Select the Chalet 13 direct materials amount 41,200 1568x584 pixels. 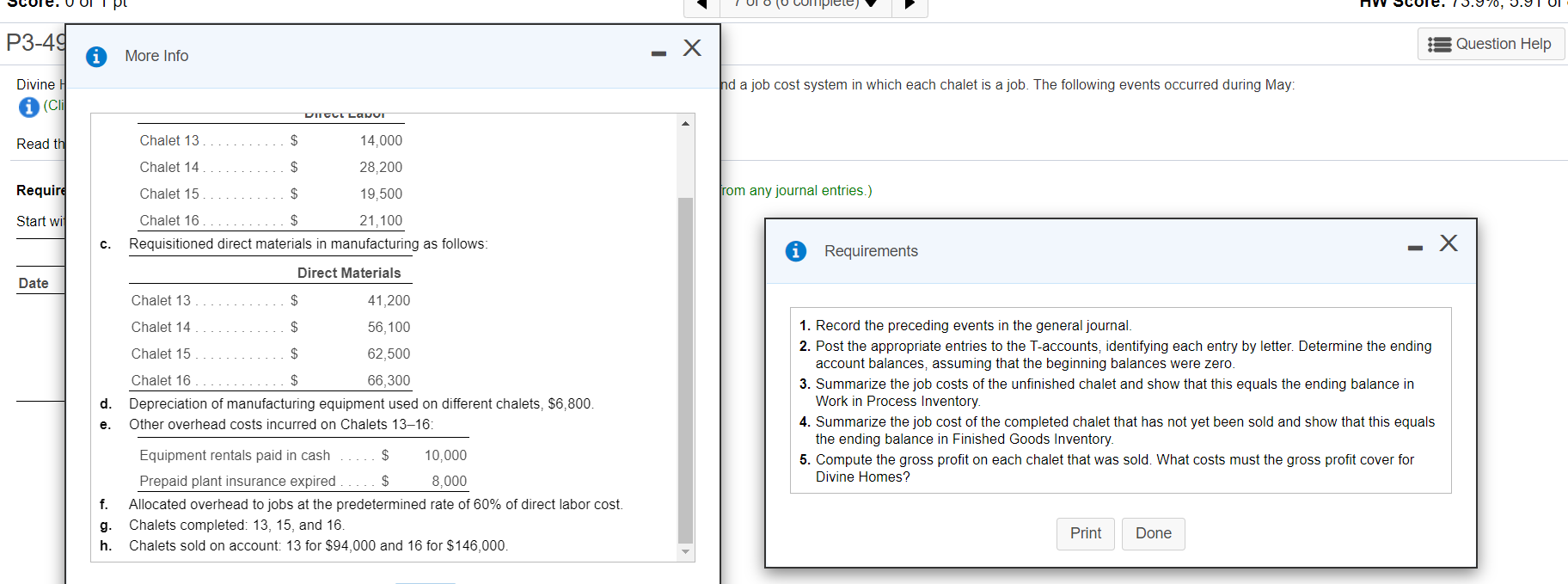coord(389,301)
